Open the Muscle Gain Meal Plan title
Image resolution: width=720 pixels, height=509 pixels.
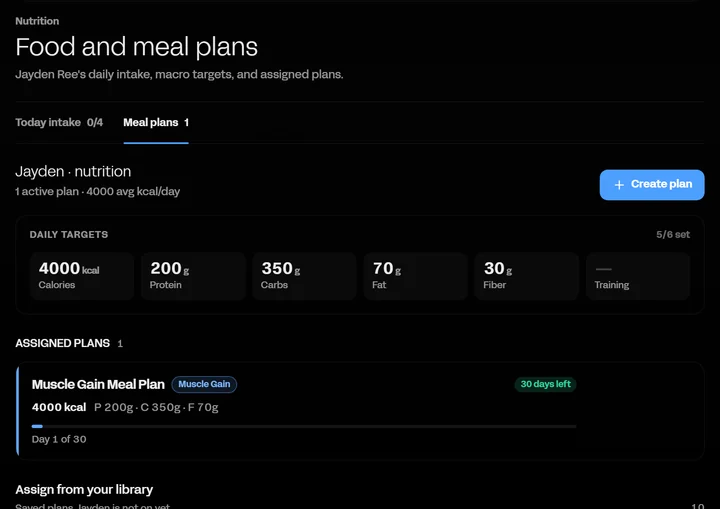(x=98, y=385)
